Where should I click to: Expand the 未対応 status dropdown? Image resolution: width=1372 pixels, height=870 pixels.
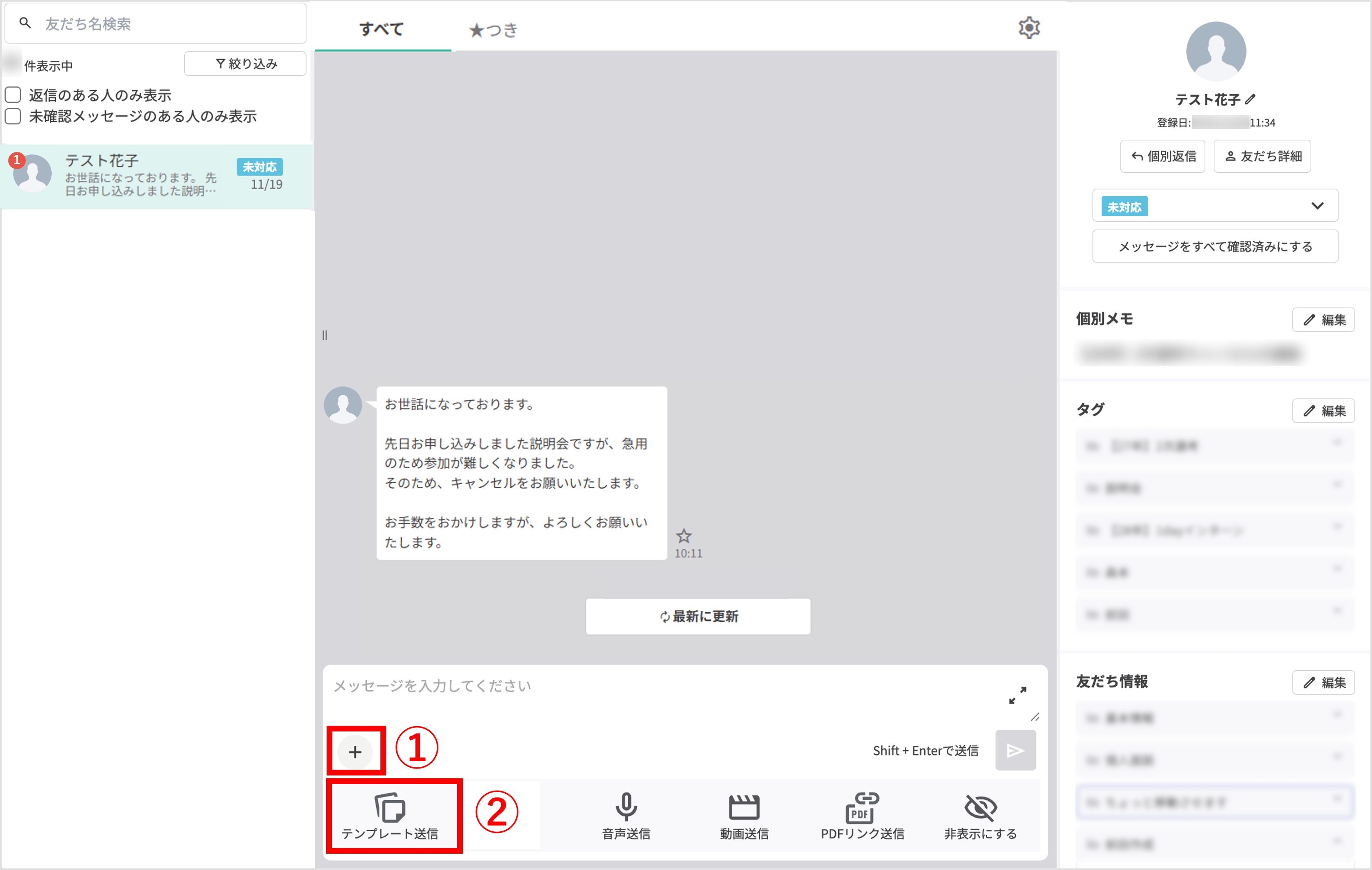1318,205
